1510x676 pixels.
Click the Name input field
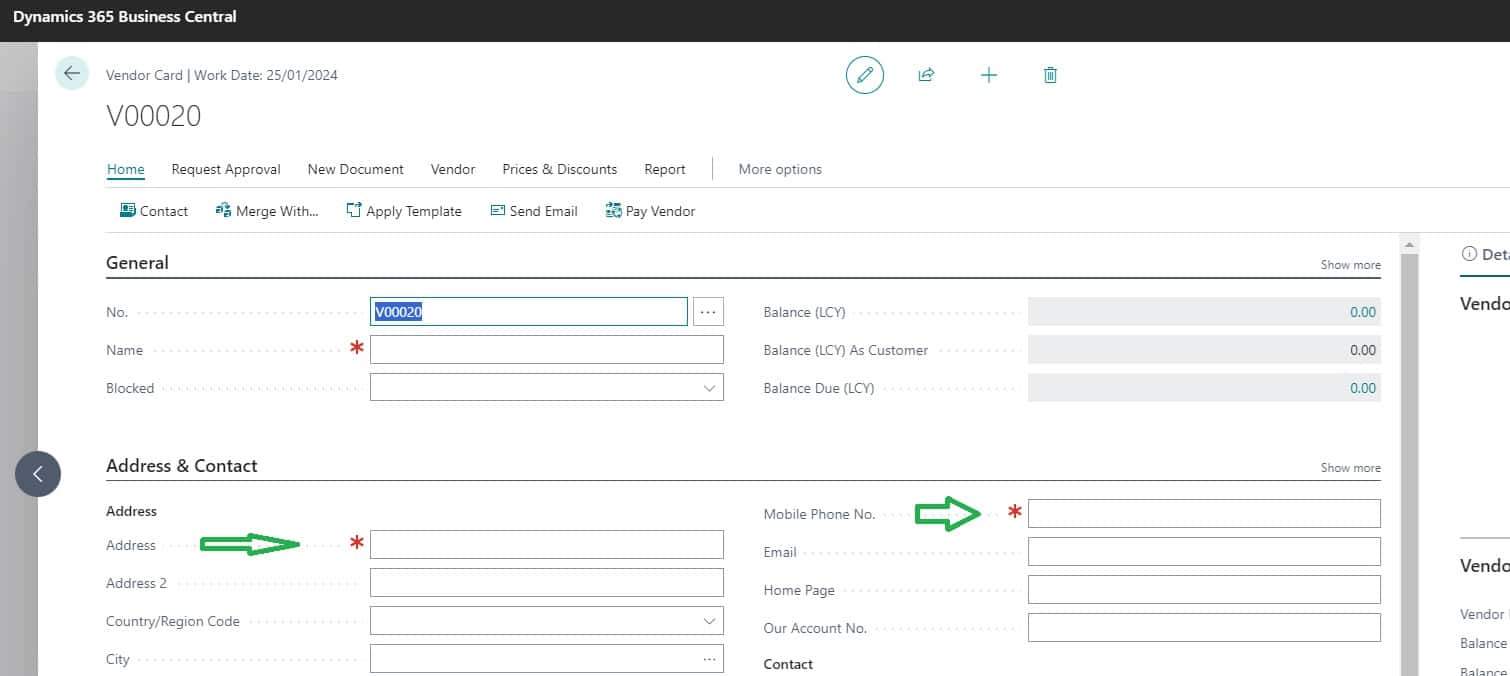(x=547, y=350)
